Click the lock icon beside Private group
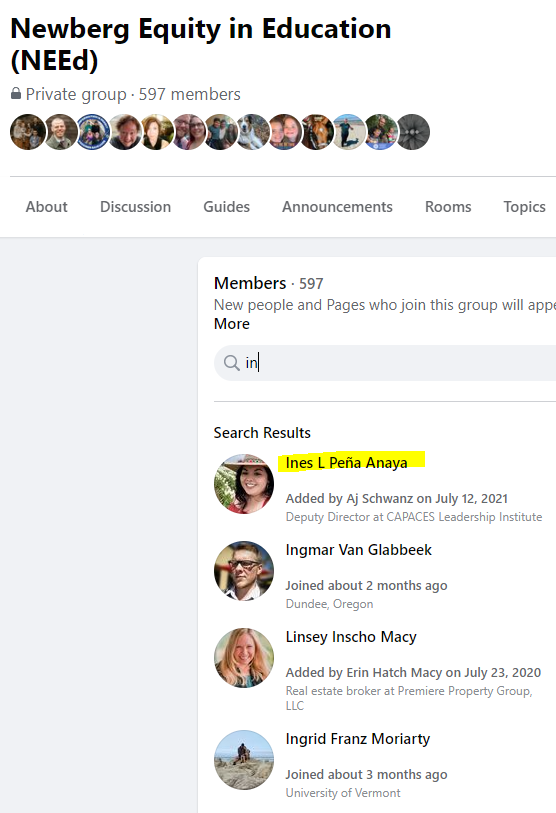 tap(16, 94)
